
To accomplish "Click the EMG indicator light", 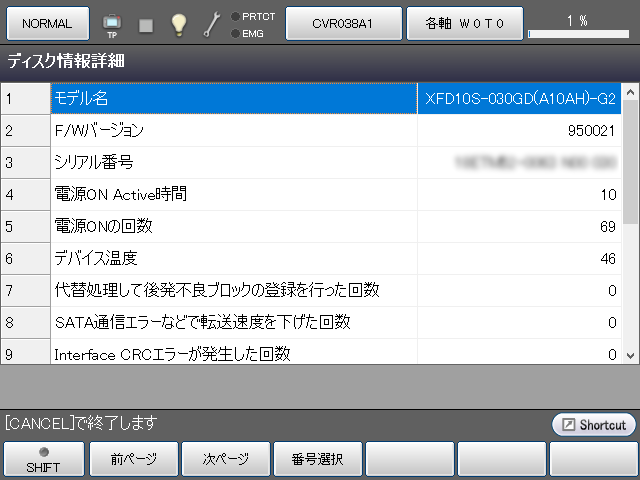I will click(x=234, y=33).
